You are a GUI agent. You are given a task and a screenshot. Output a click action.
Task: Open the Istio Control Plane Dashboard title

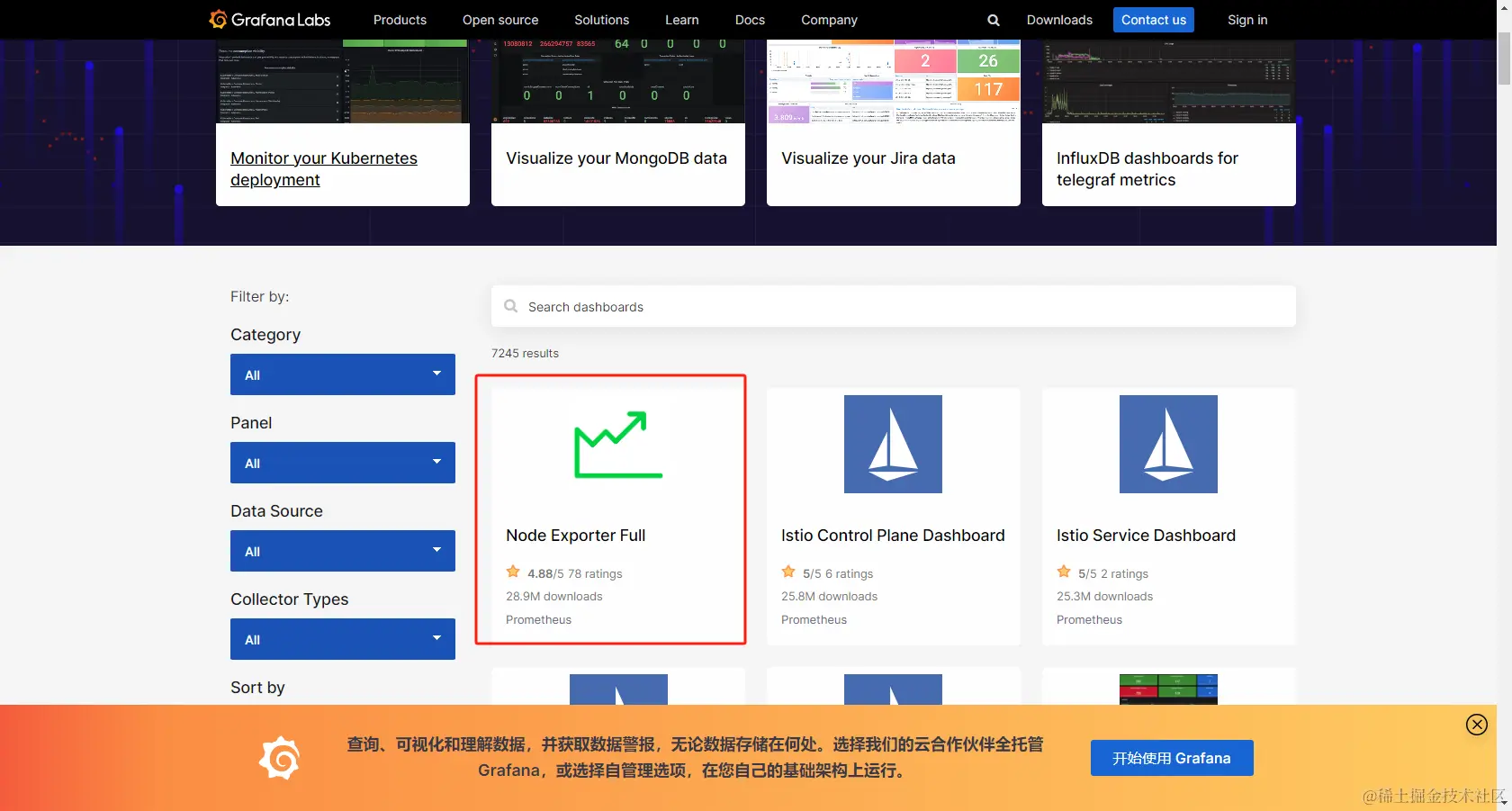pos(893,536)
